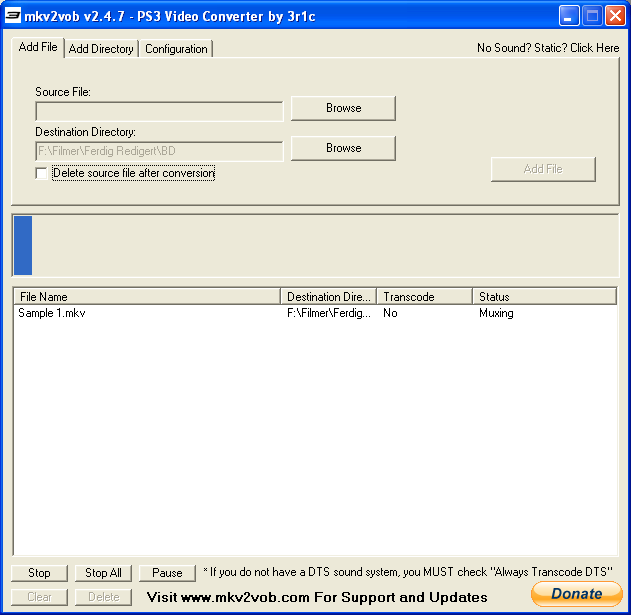Enable Delete source file after conversion checkbox
632x615 pixels.
[x=41, y=173]
